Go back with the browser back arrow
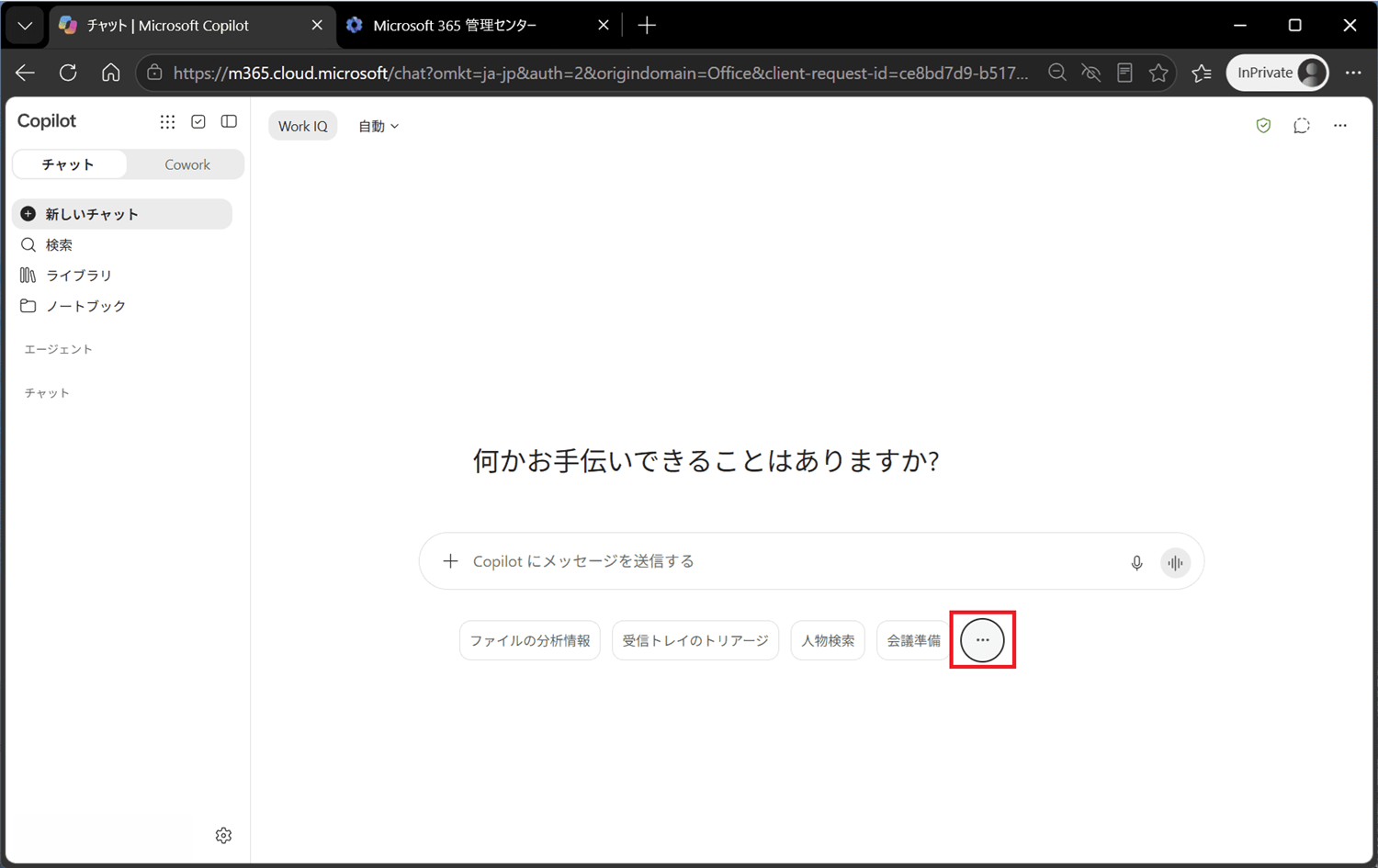The image size is (1378, 868). click(x=25, y=73)
